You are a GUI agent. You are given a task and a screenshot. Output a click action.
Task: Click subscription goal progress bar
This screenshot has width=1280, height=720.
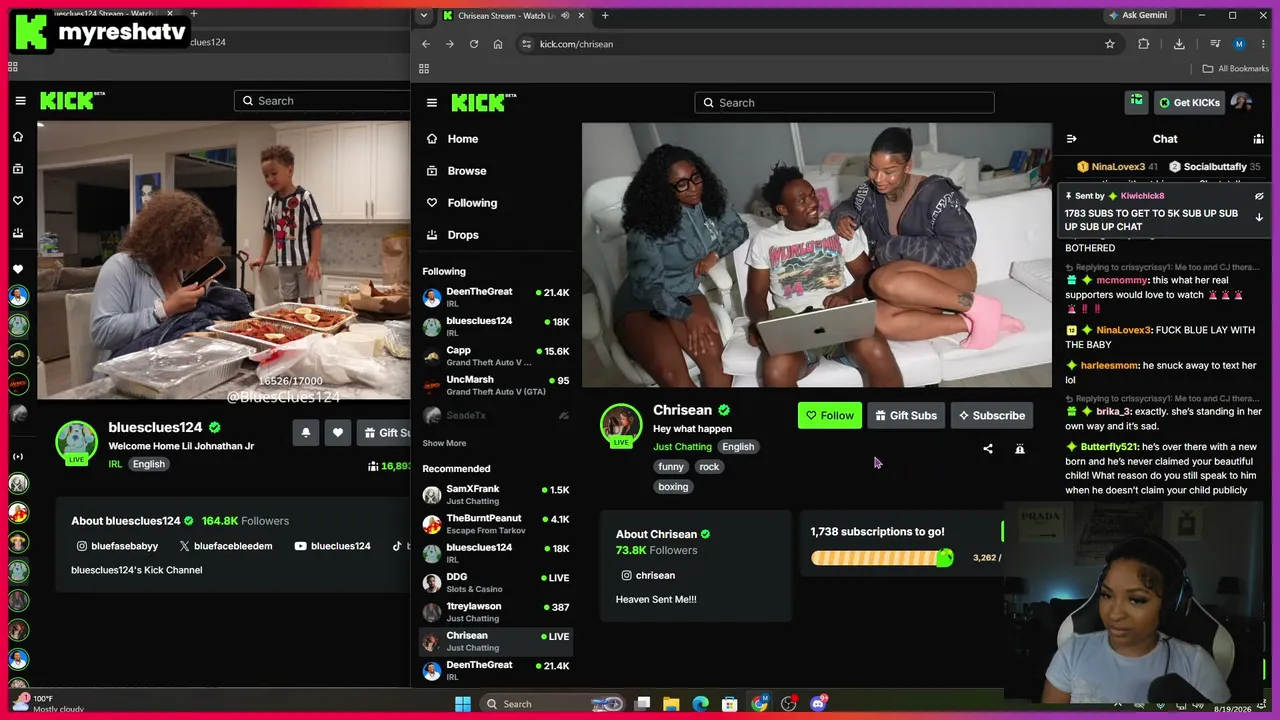coord(881,558)
